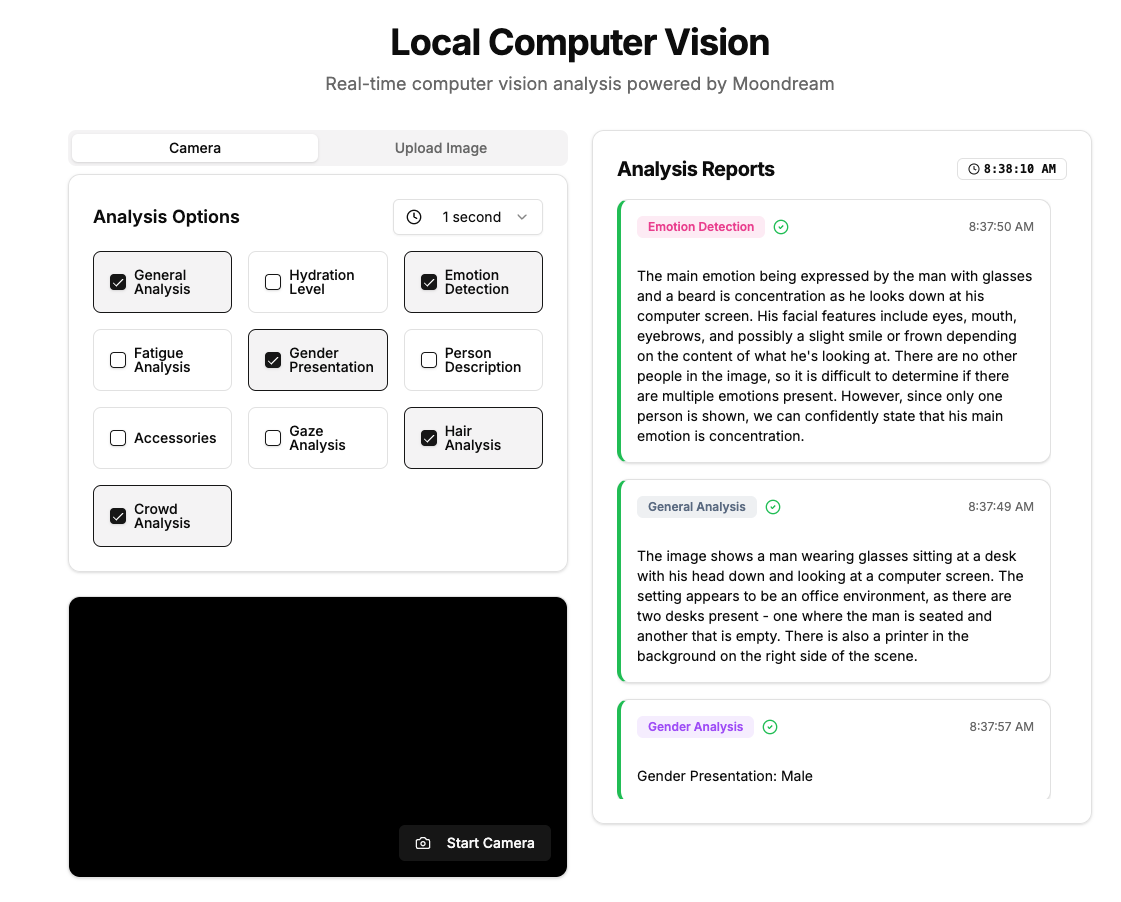Click green checkmark next to General Analysis badge
This screenshot has width=1121, height=902.
(x=773, y=507)
